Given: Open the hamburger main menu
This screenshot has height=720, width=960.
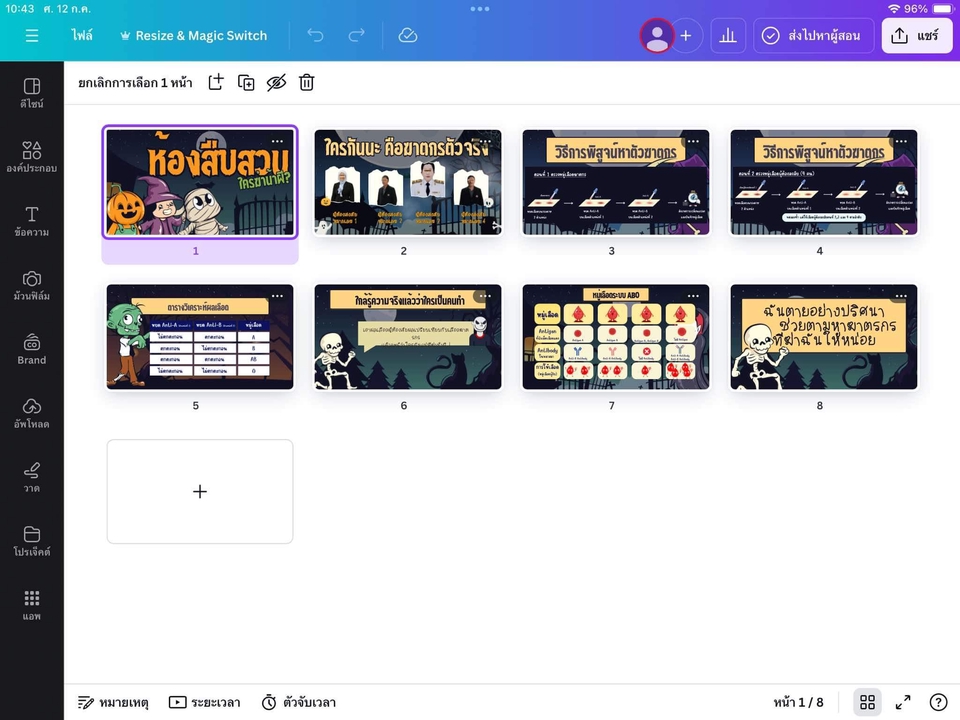Looking at the screenshot, I should (32, 36).
